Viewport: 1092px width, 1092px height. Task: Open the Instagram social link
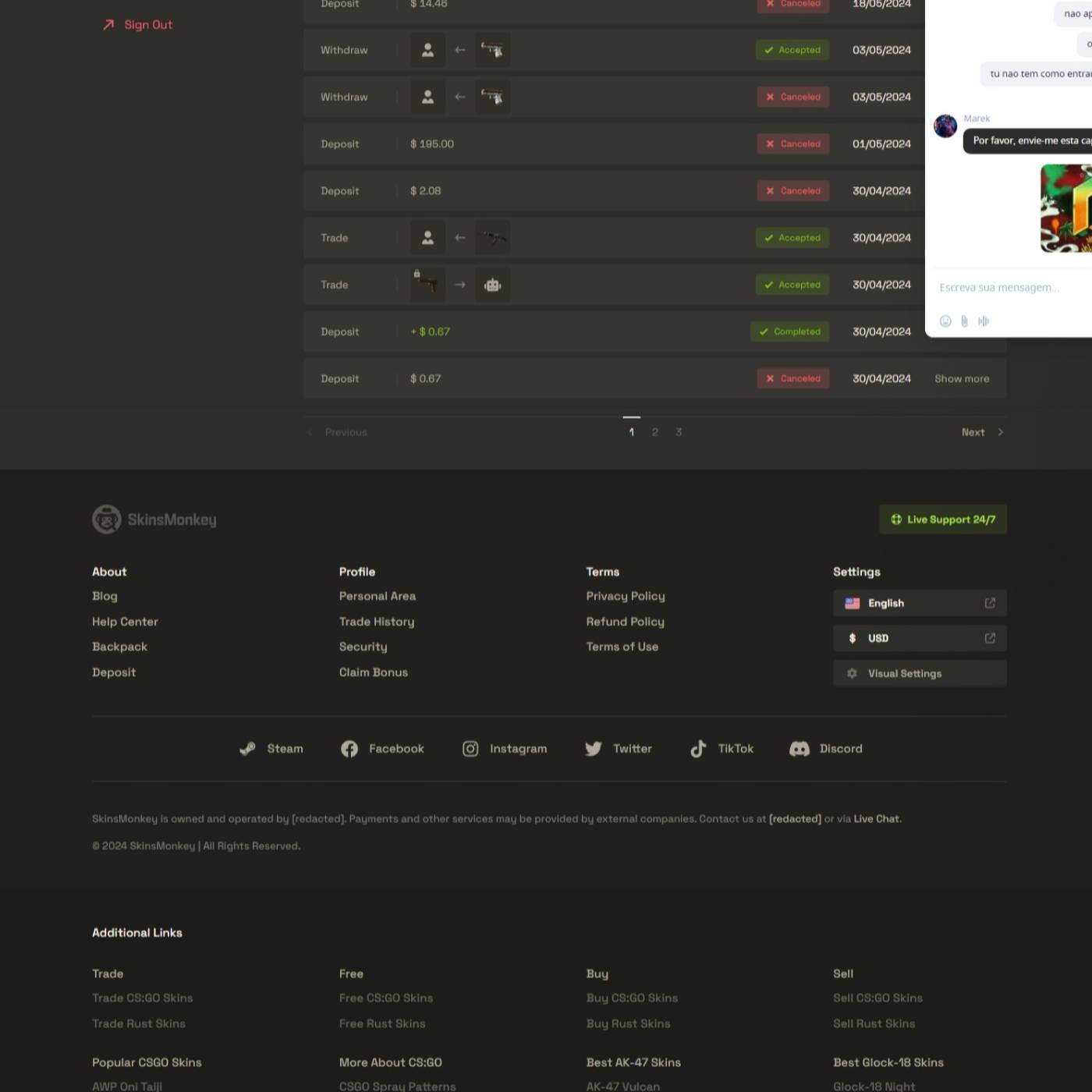(505, 749)
